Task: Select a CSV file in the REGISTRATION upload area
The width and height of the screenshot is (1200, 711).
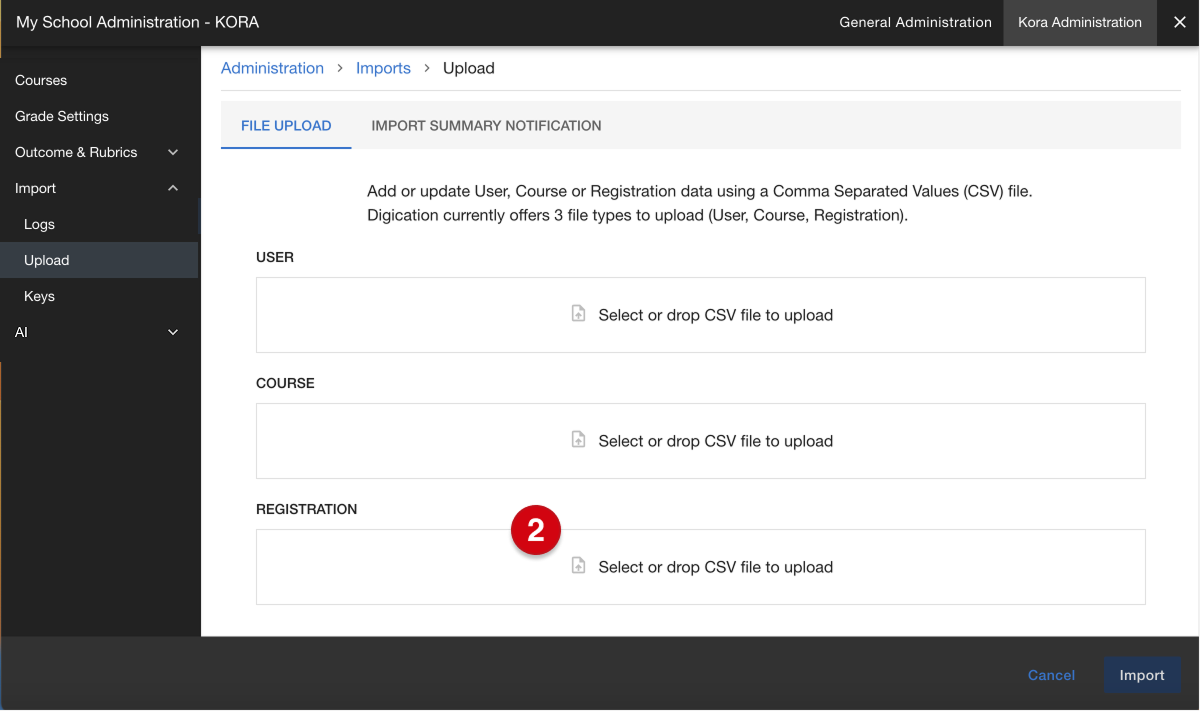Action: pyautogui.click(x=701, y=567)
